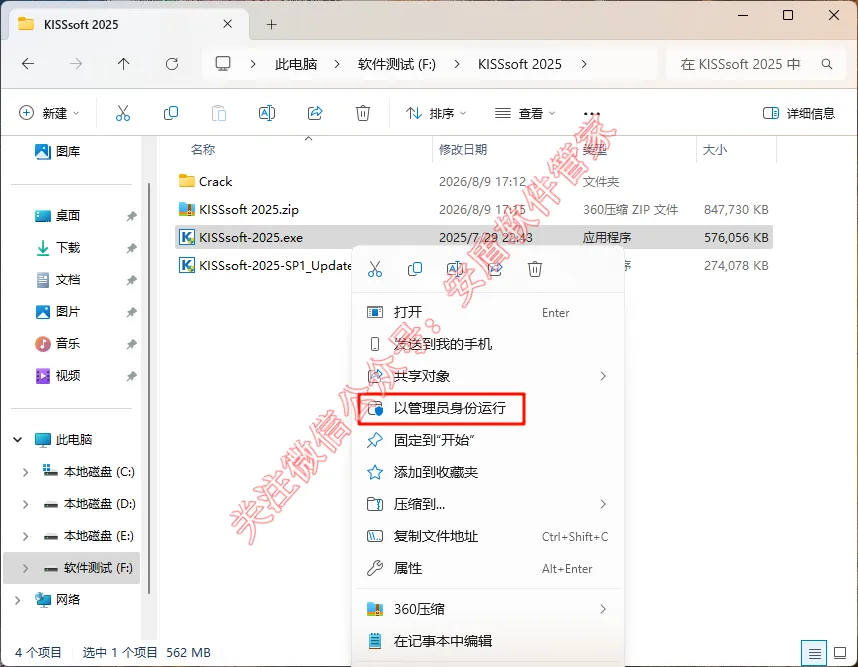858x667 pixels.
Task: Select the KISSsoft-2025-SP1_Update file icon
Action: (187, 265)
